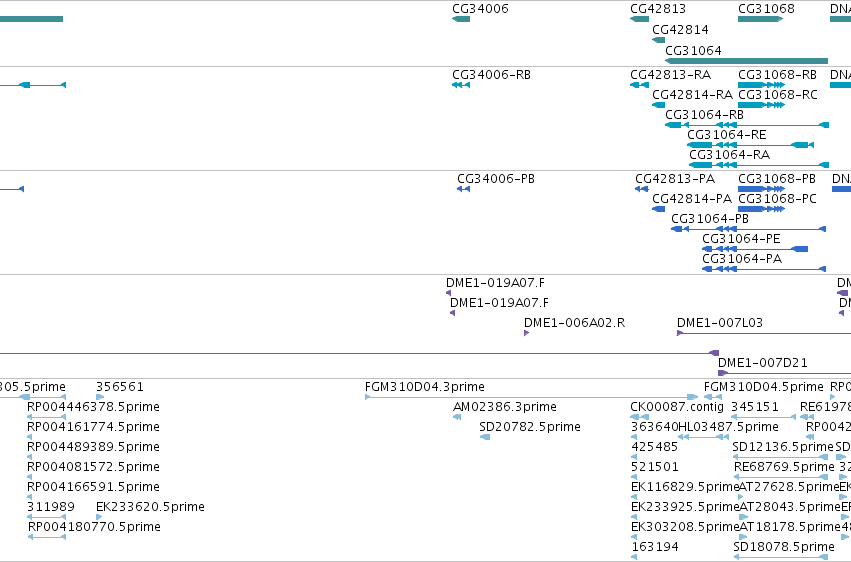Screen dimensions: 851x562
Task: Select EST RP004446378.5prime
Action: [x=93, y=407]
